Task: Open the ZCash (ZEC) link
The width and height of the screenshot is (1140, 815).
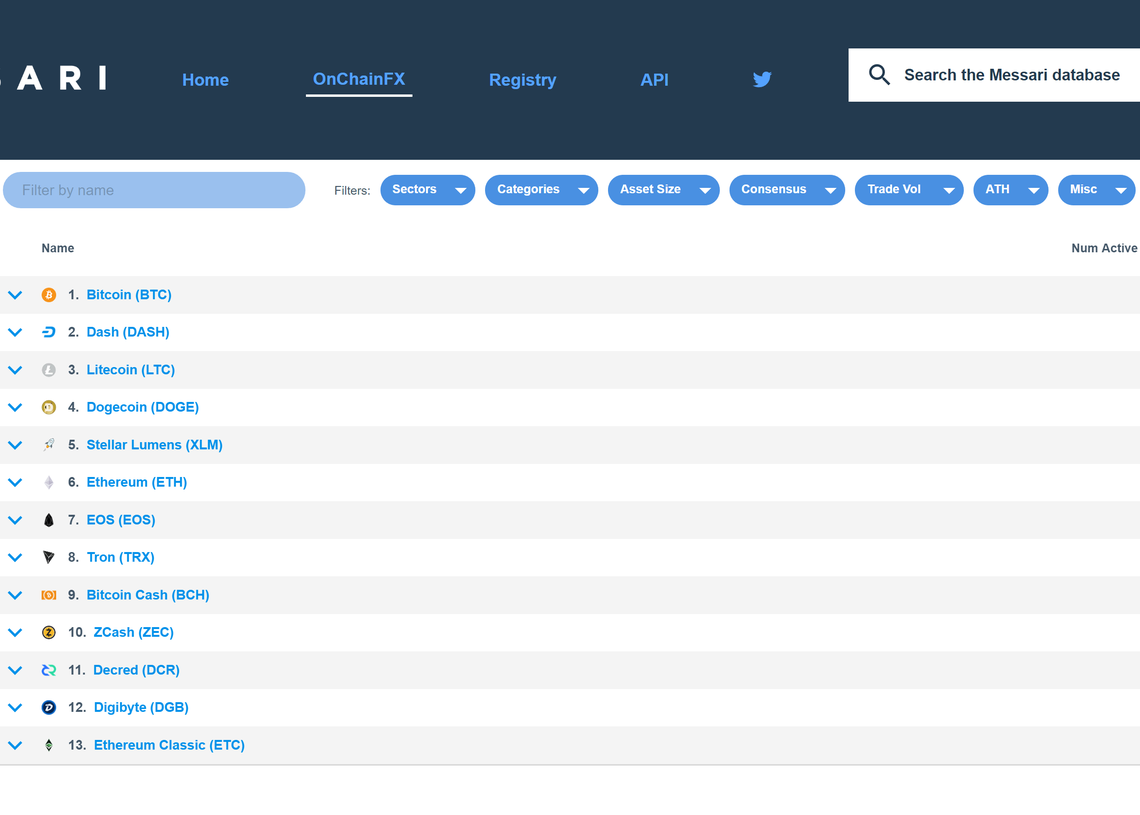Action: [x=134, y=633]
